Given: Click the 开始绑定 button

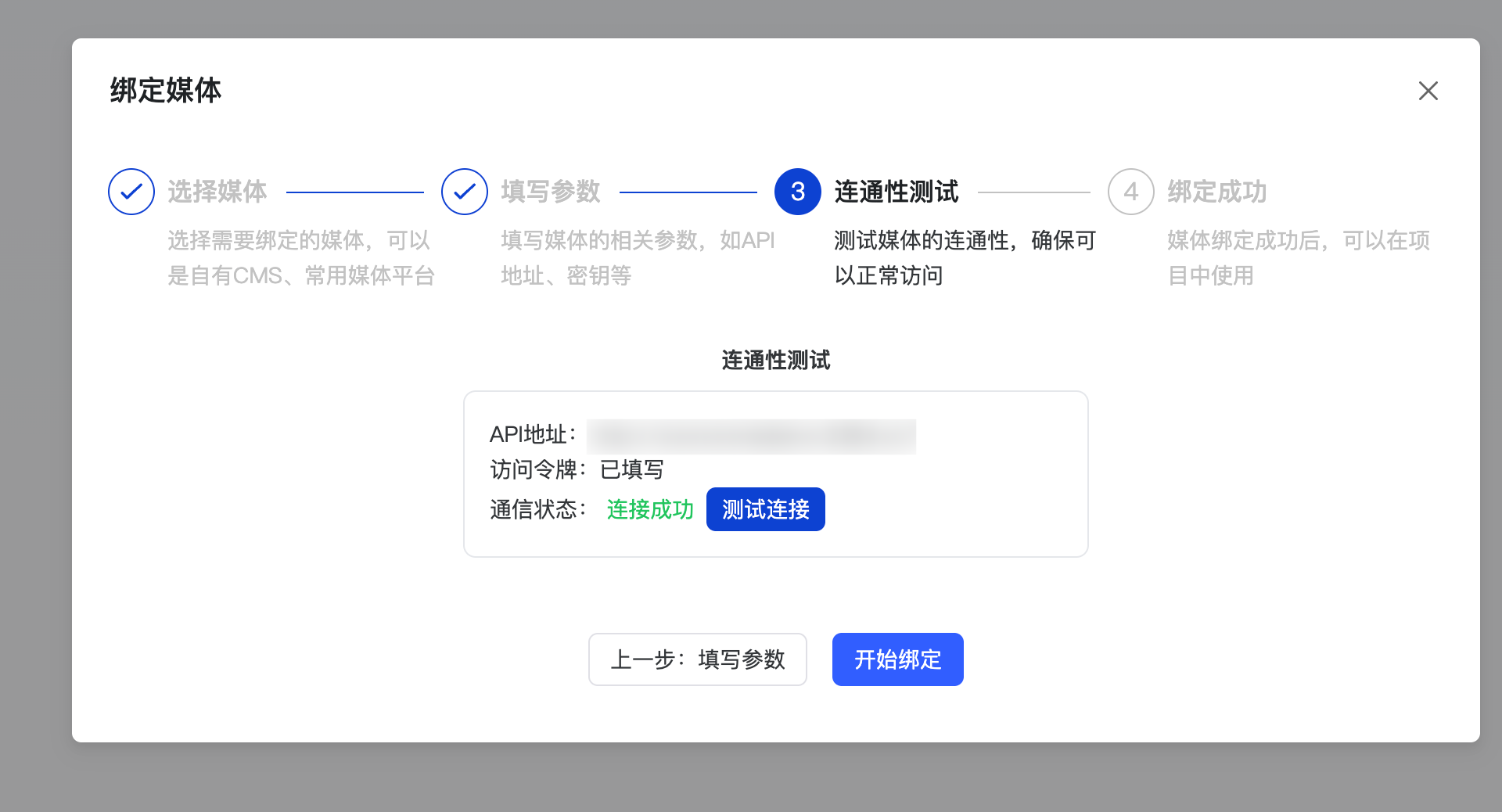Looking at the screenshot, I should (897, 659).
